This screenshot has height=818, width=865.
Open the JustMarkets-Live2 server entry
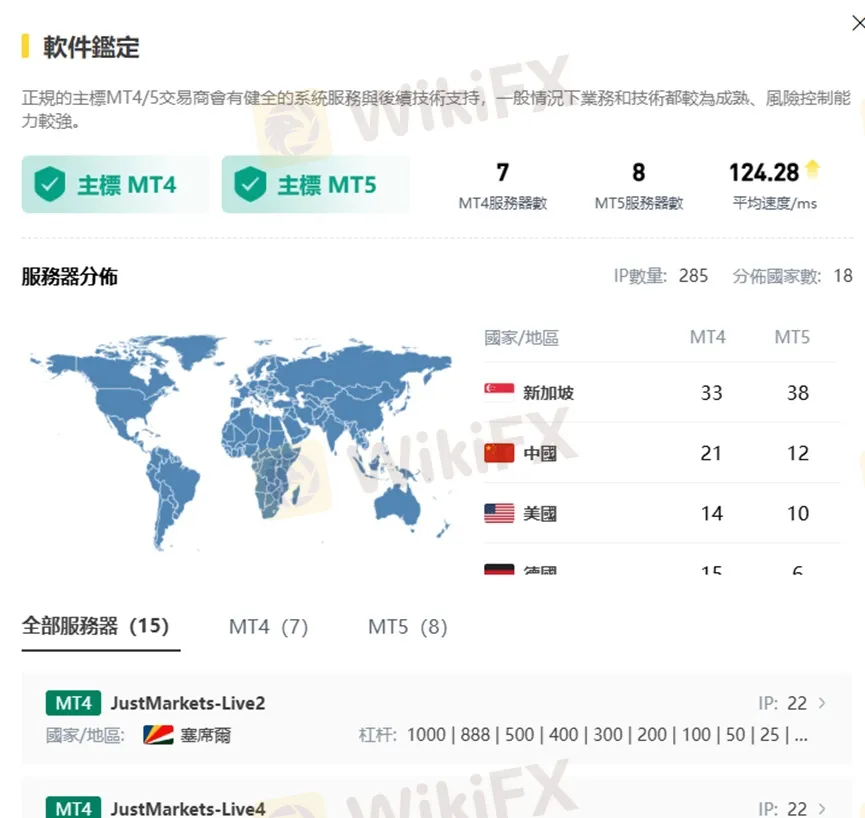point(437,719)
